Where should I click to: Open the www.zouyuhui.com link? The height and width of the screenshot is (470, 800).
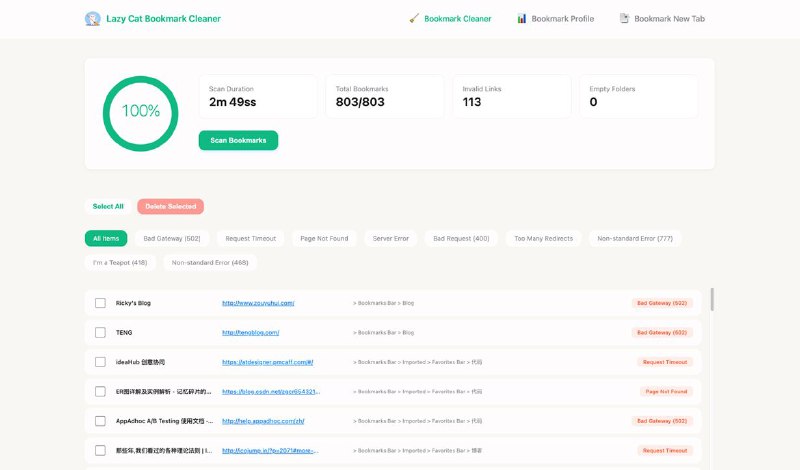[x=257, y=302]
